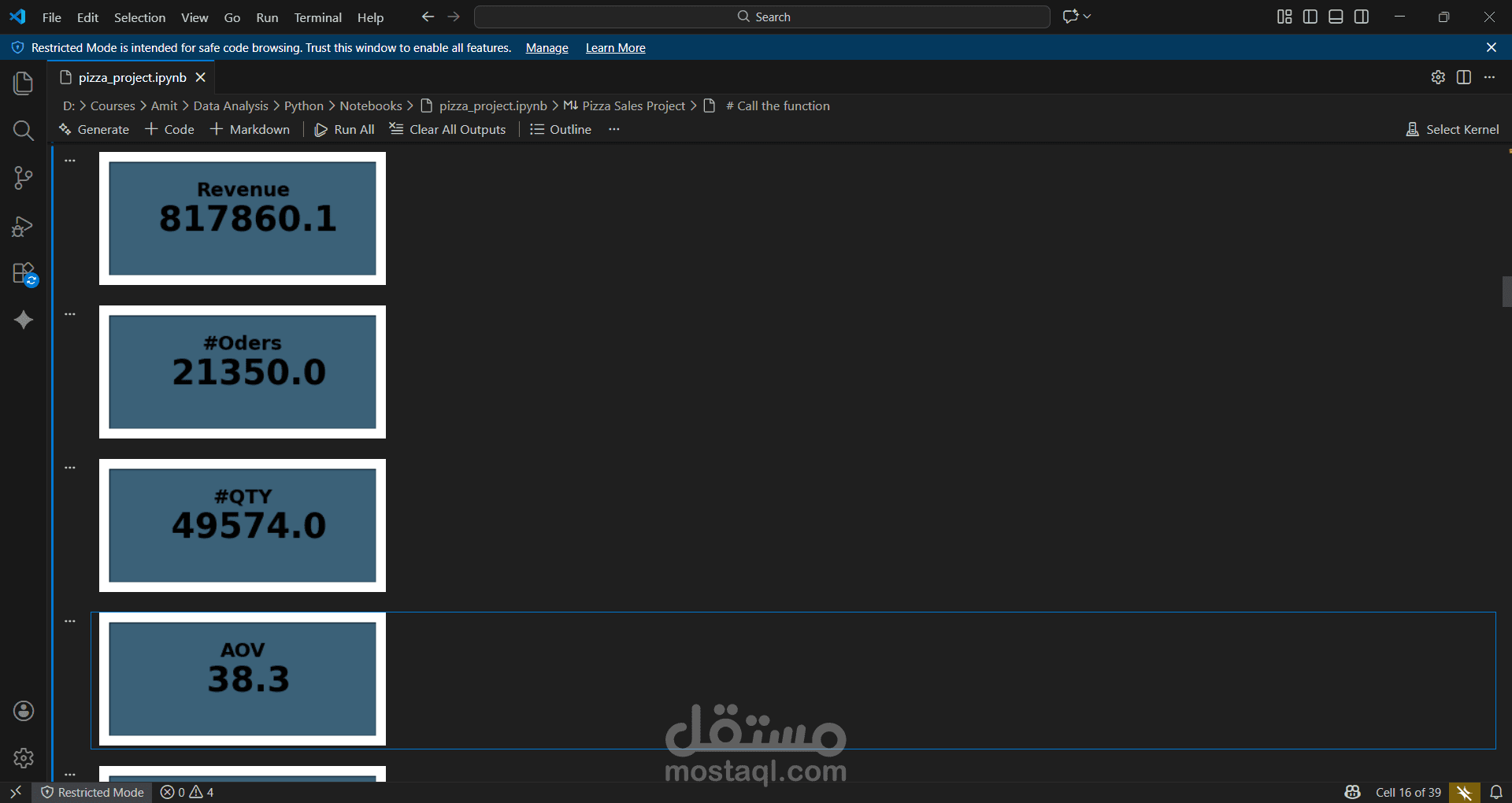This screenshot has height=803, width=1512.
Task: Toggle the bottom Panel
Action: 1336,17
